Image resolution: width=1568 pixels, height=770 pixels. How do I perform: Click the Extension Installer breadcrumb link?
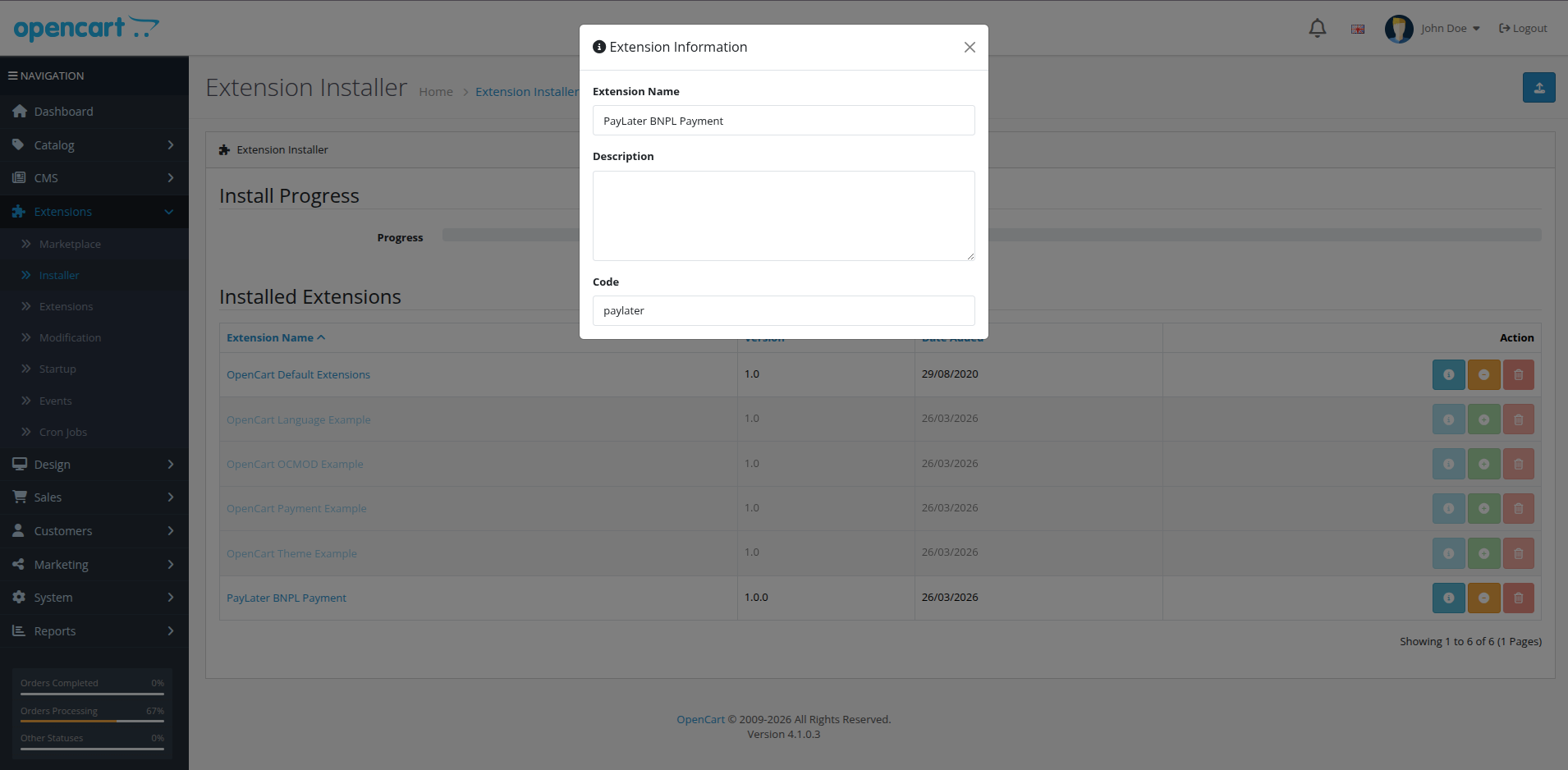point(527,92)
